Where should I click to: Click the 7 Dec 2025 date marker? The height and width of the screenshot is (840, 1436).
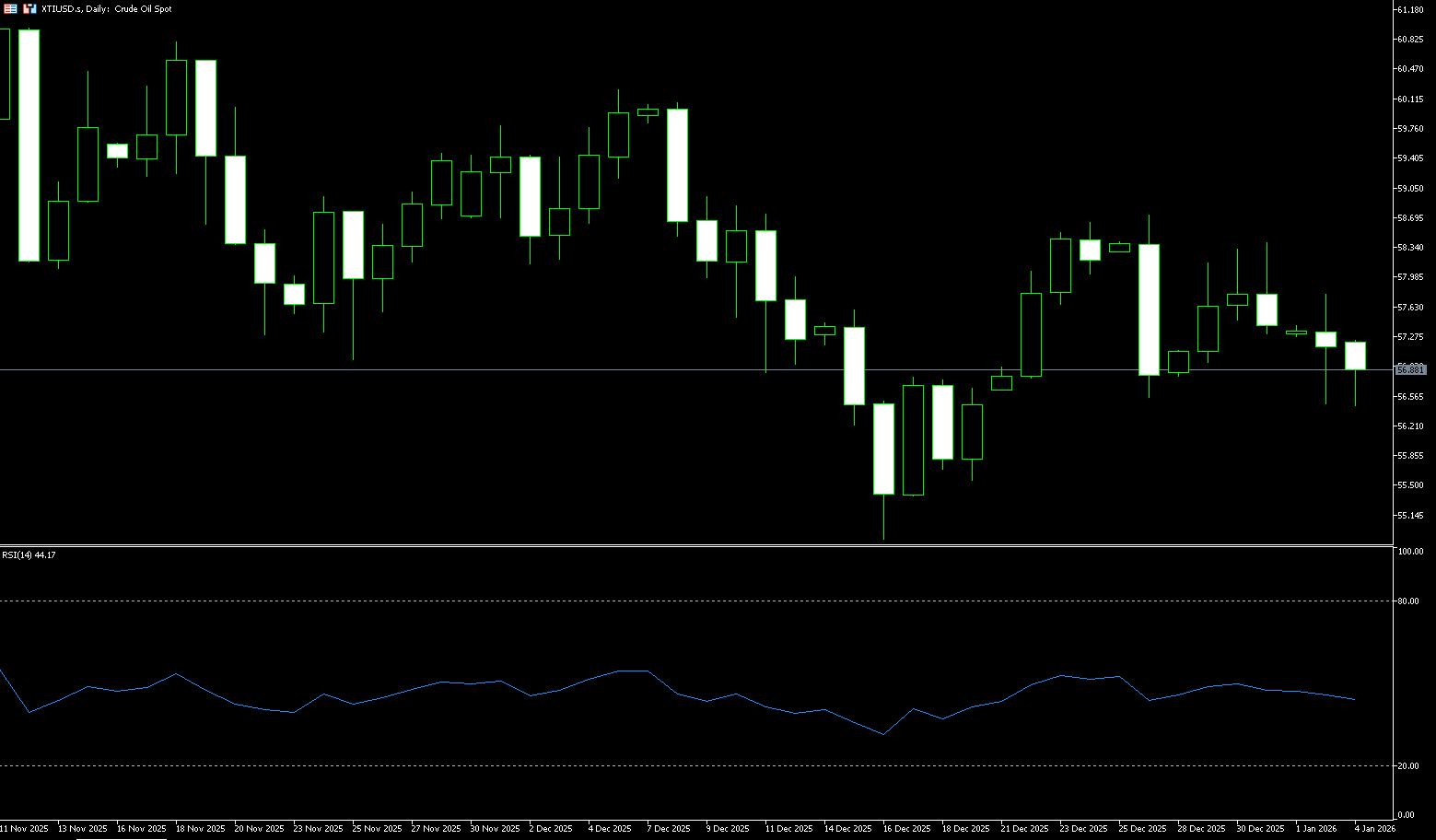tap(668, 829)
